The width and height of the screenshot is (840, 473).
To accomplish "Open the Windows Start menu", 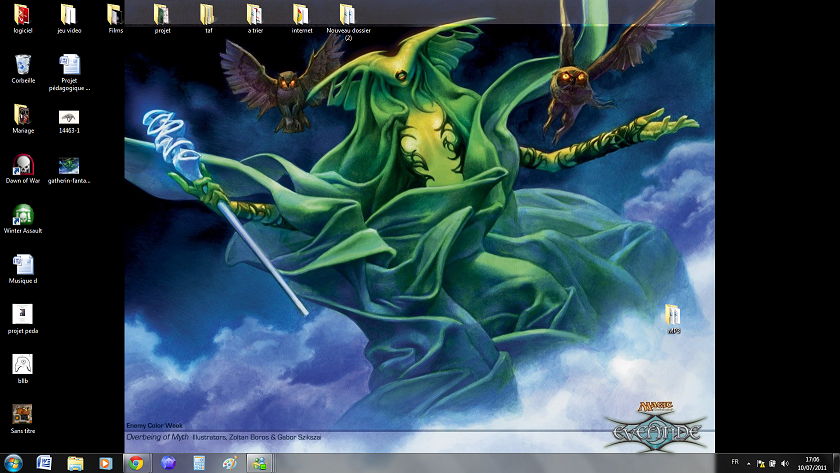I will point(13,463).
